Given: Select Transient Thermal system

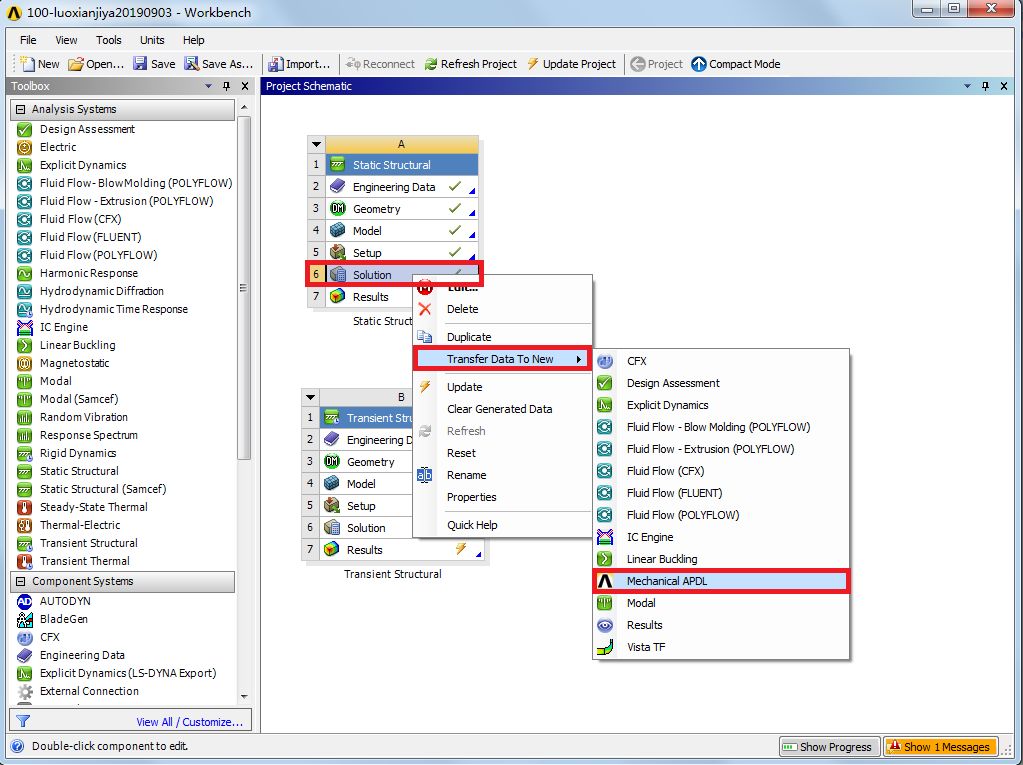Looking at the screenshot, I should pos(84,561).
